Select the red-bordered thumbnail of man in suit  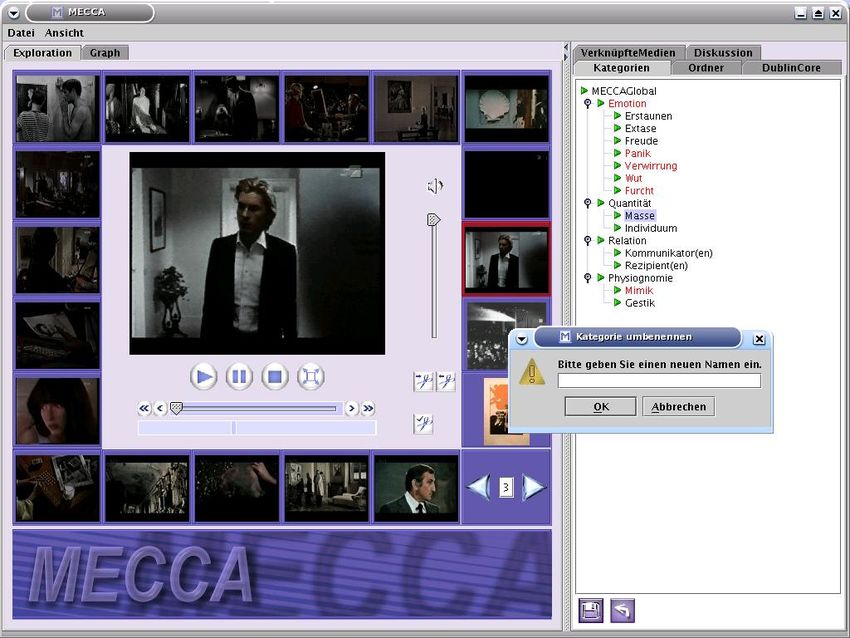point(506,259)
